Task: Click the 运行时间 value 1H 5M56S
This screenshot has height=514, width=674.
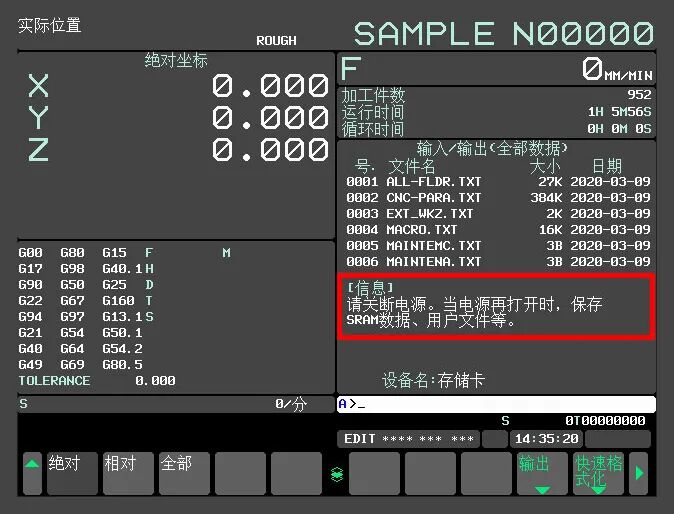Action: point(619,112)
